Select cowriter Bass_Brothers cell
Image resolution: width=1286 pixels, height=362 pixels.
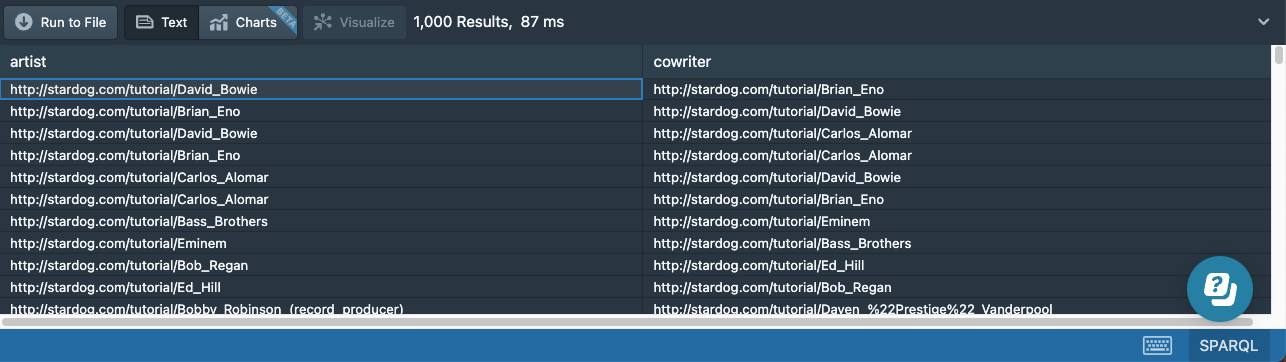click(x=957, y=243)
